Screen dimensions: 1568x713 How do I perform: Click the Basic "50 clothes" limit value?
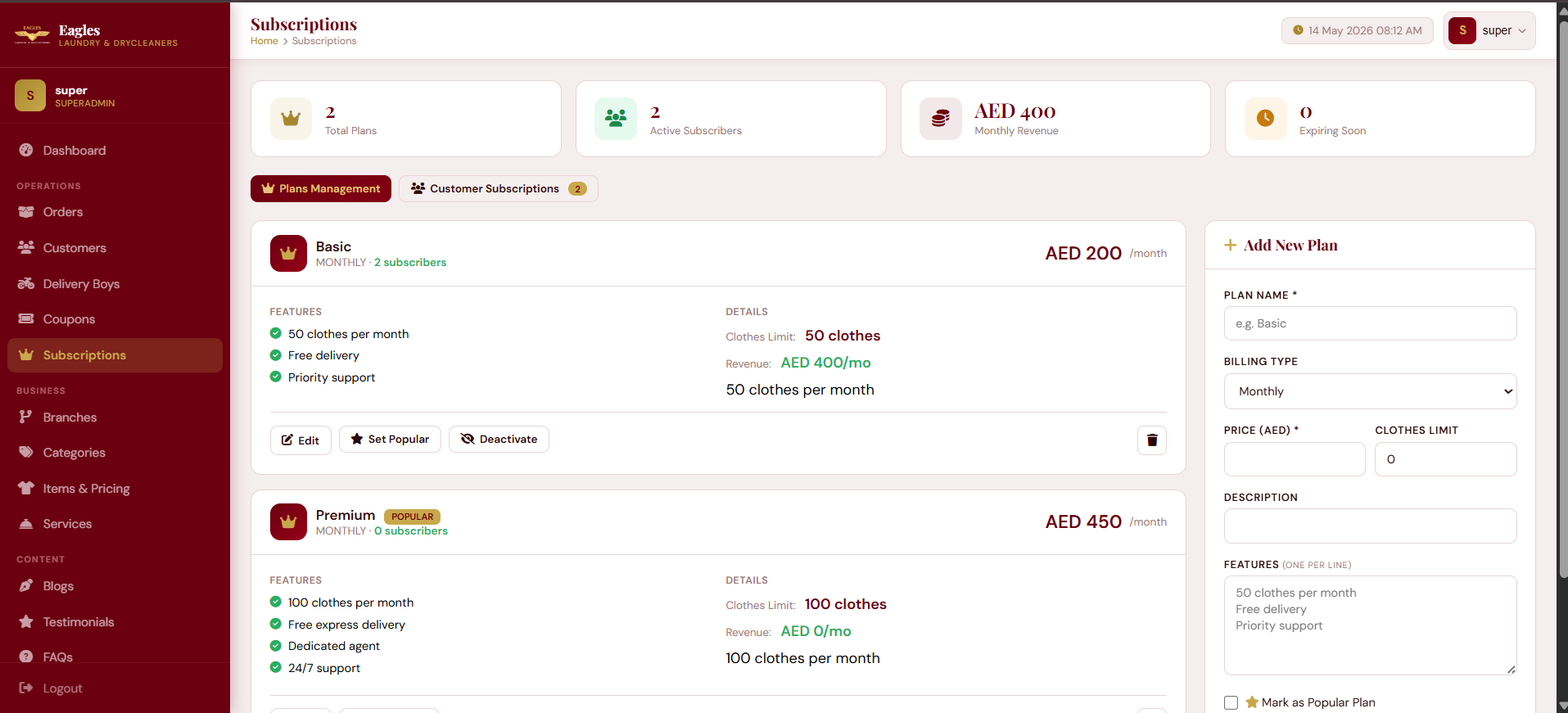click(x=843, y=336)
